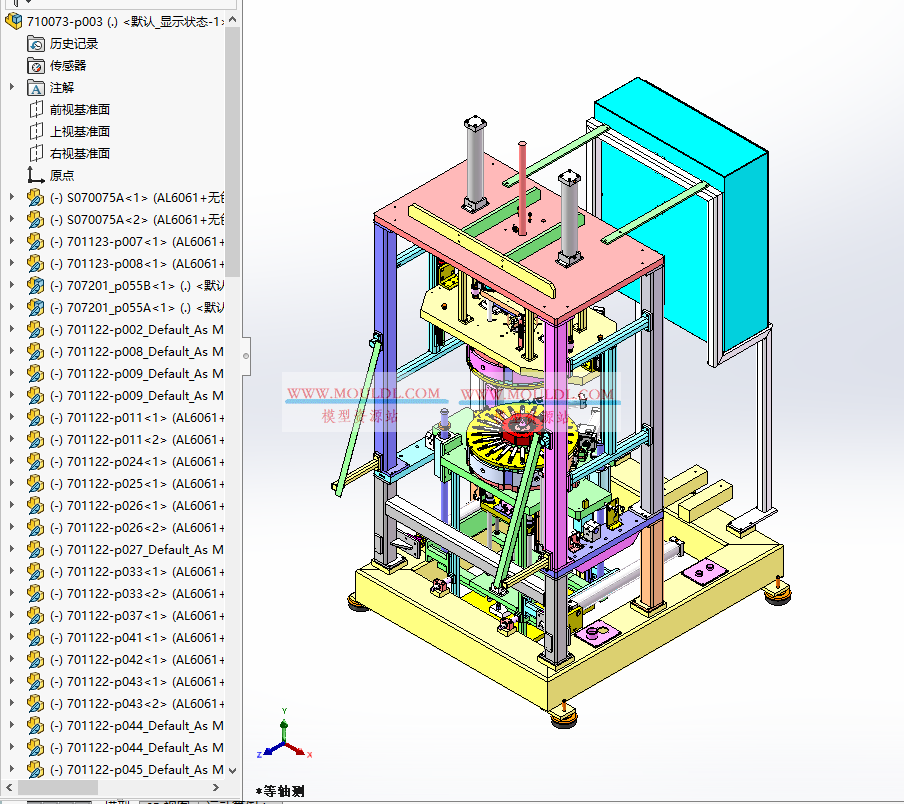Select the 前视基准面 front plane
This screenshot has height=804, width=904.
79,109
